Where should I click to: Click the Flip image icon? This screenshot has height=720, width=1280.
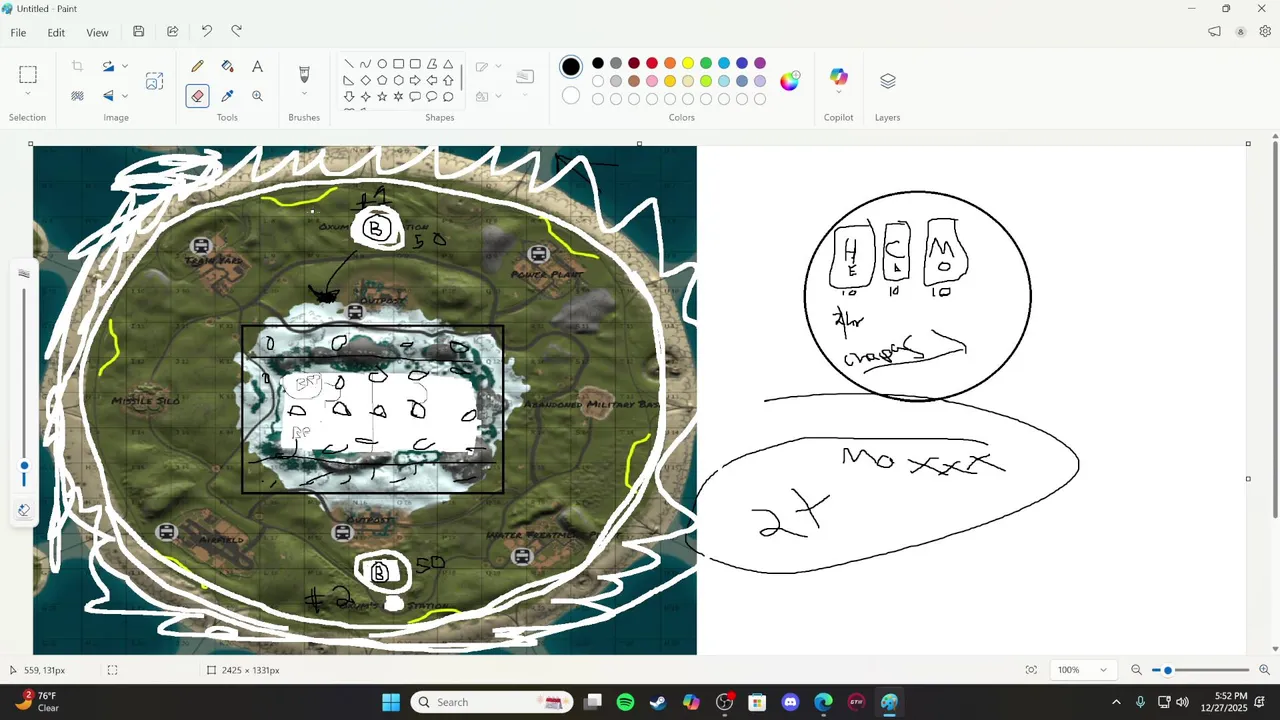(x=108, y=96)
